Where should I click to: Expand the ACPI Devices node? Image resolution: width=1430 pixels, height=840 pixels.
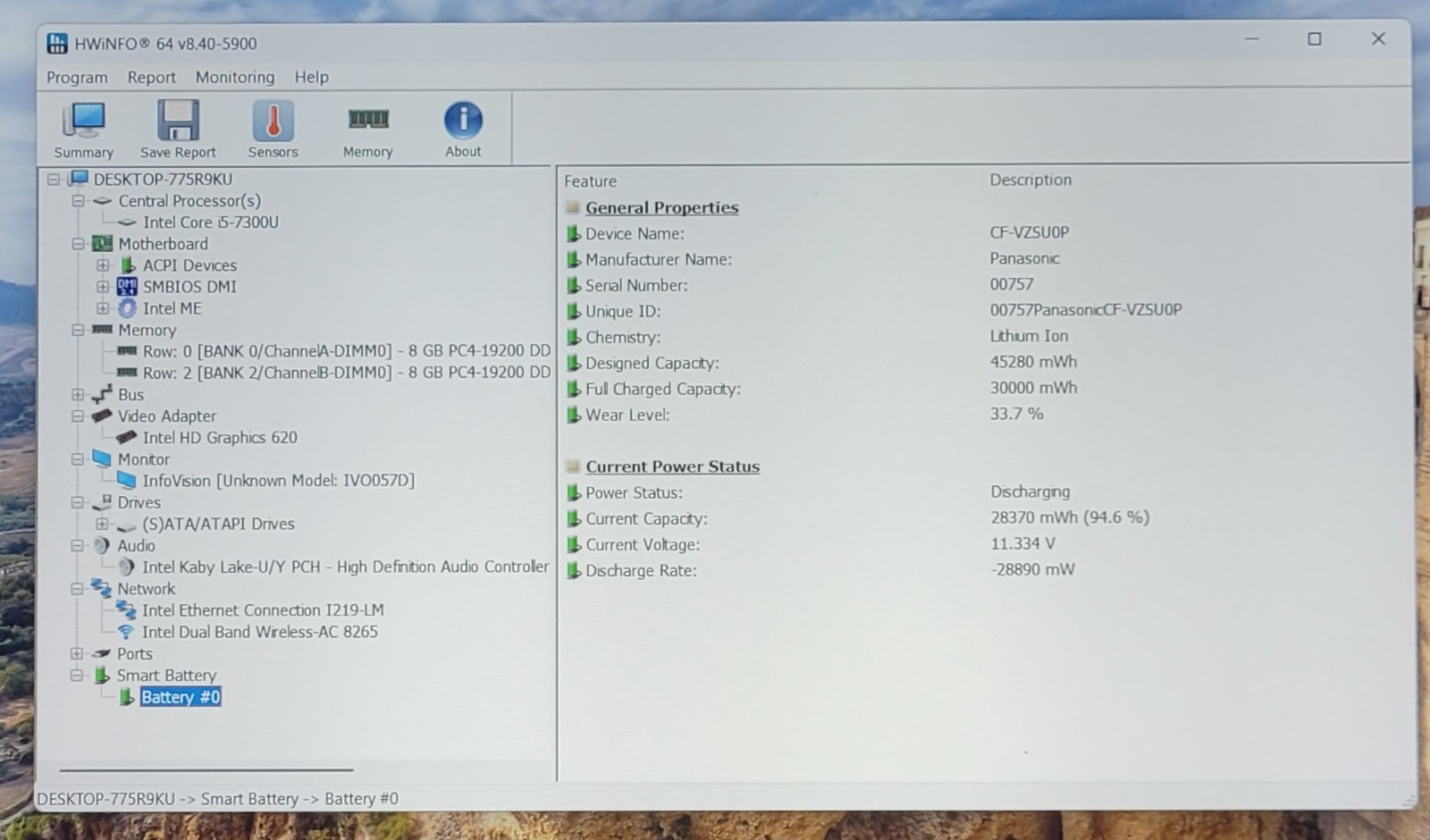103,265
